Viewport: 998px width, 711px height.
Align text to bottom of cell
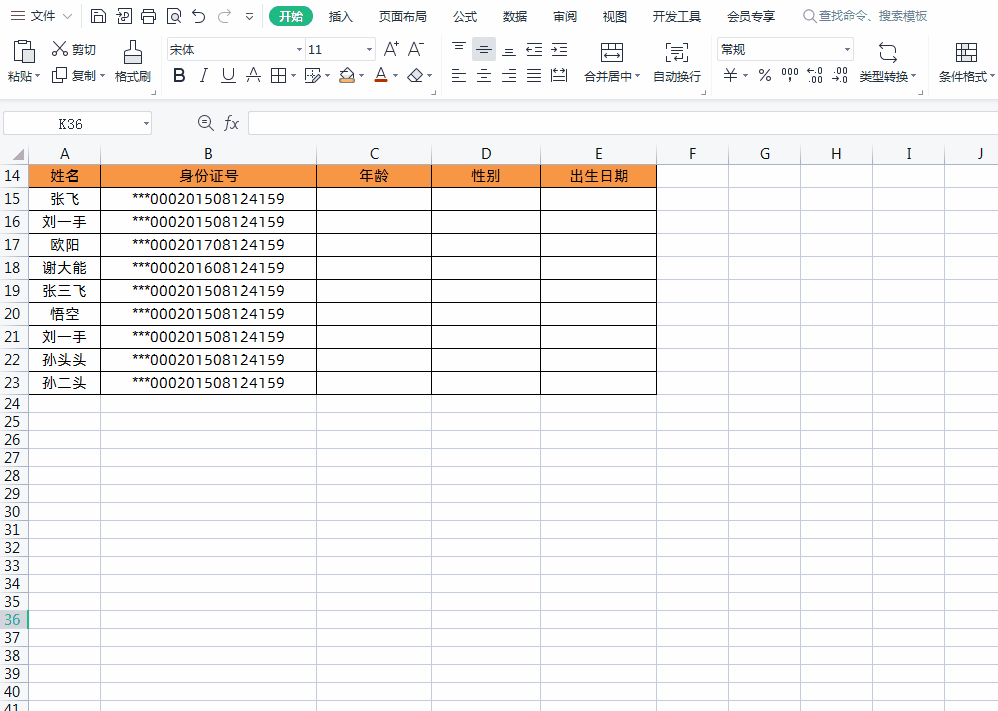[x=509, y=49]
